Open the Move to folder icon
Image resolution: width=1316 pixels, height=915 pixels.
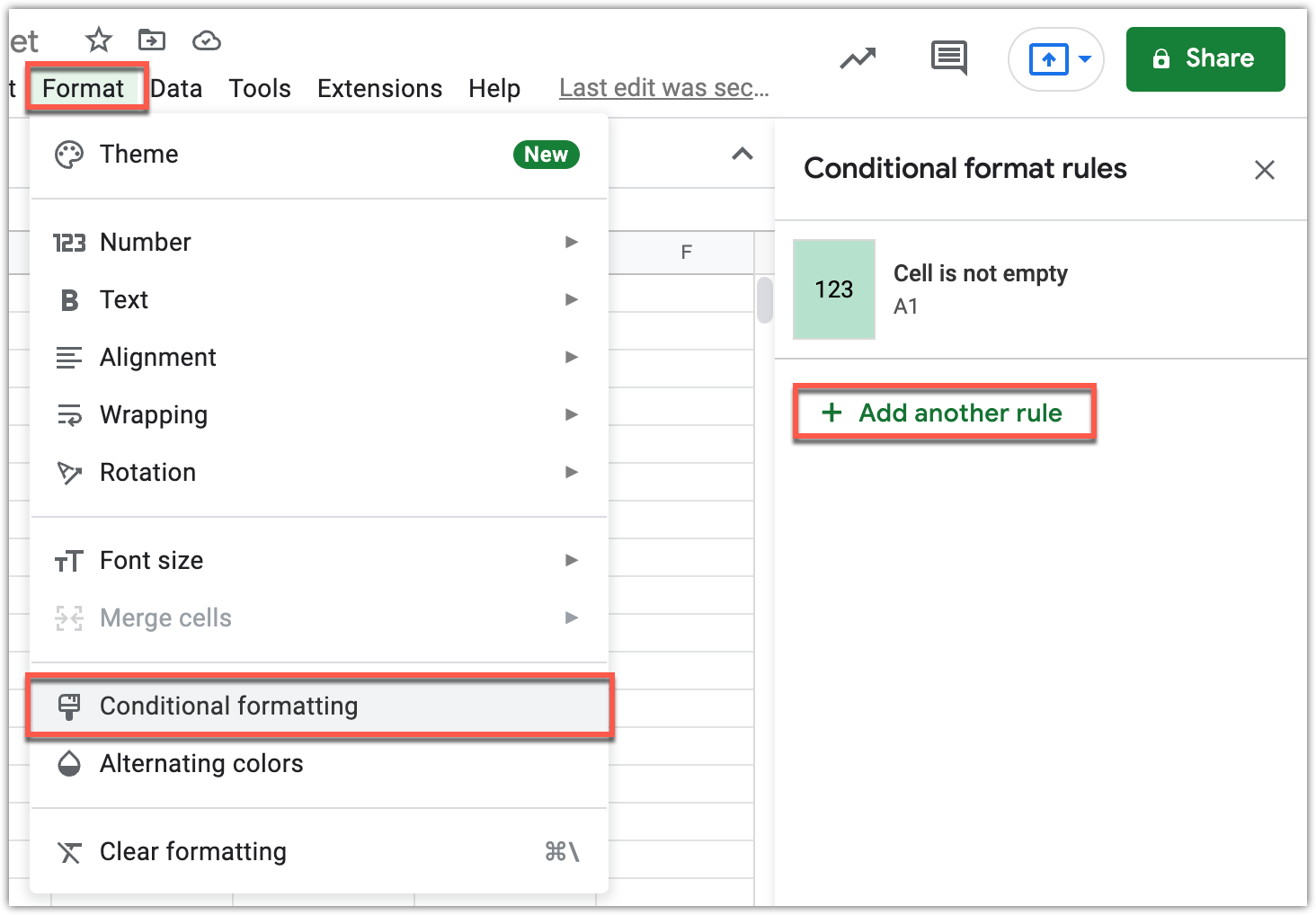click(151, 40)
